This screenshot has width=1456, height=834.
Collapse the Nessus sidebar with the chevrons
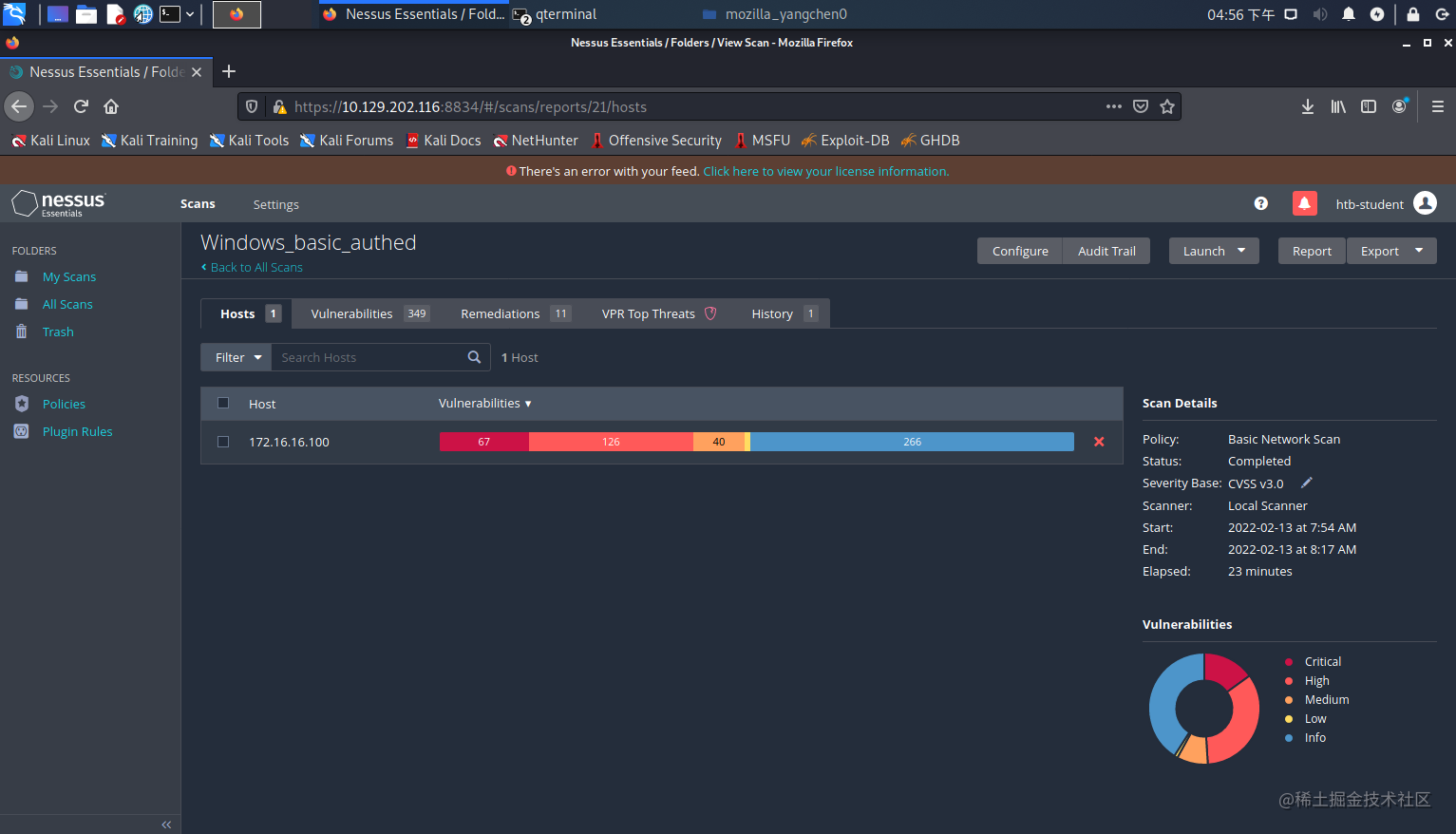click(x=166, y=825)
